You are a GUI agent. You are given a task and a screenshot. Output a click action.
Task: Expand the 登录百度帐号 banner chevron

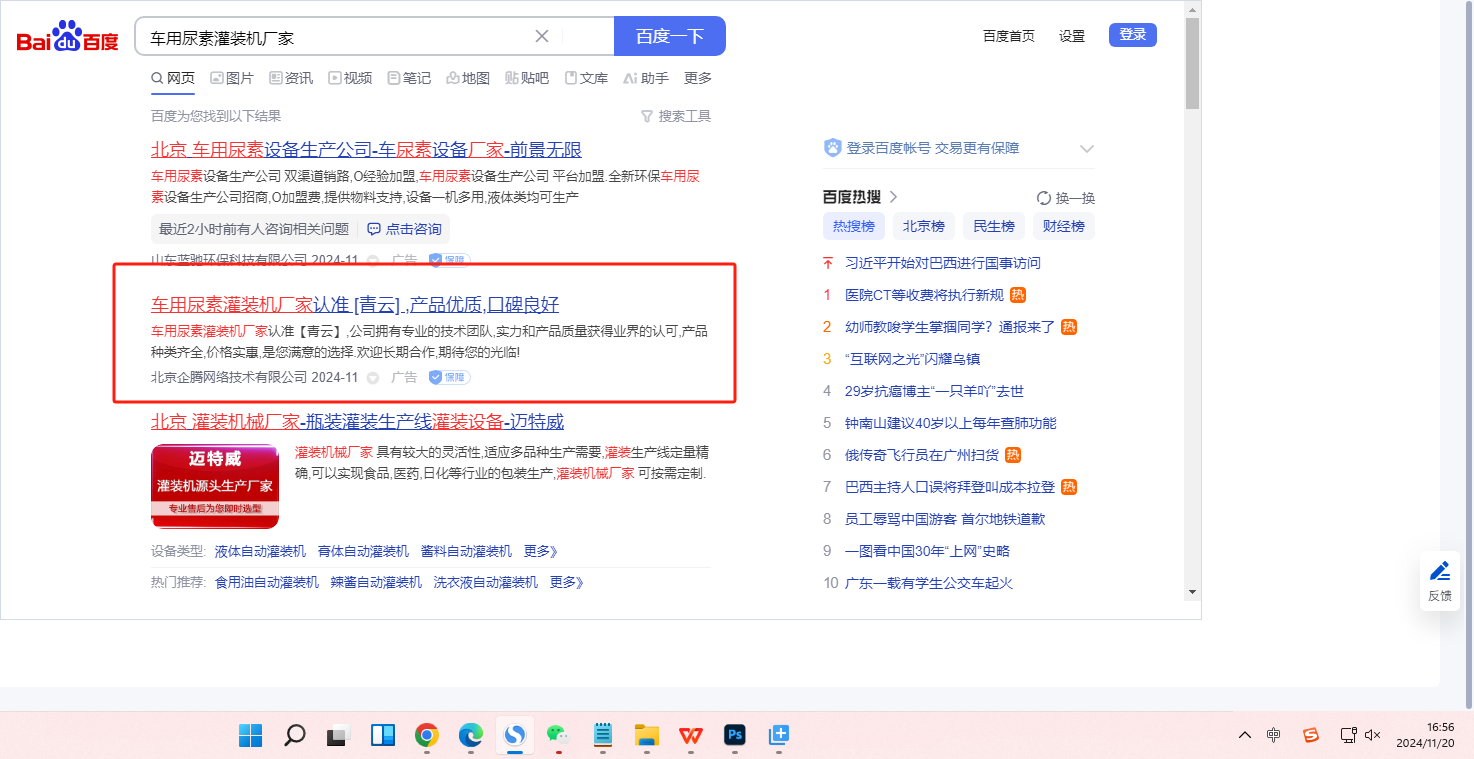click(x=1087, y=149)
